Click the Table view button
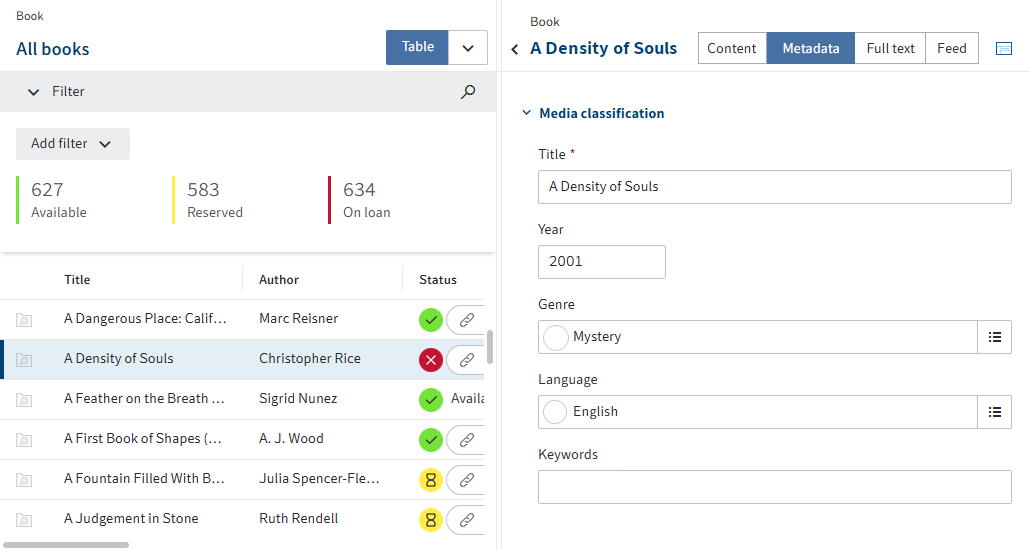The width and height of the screenshot is (1030, 549). pos(417,47)
